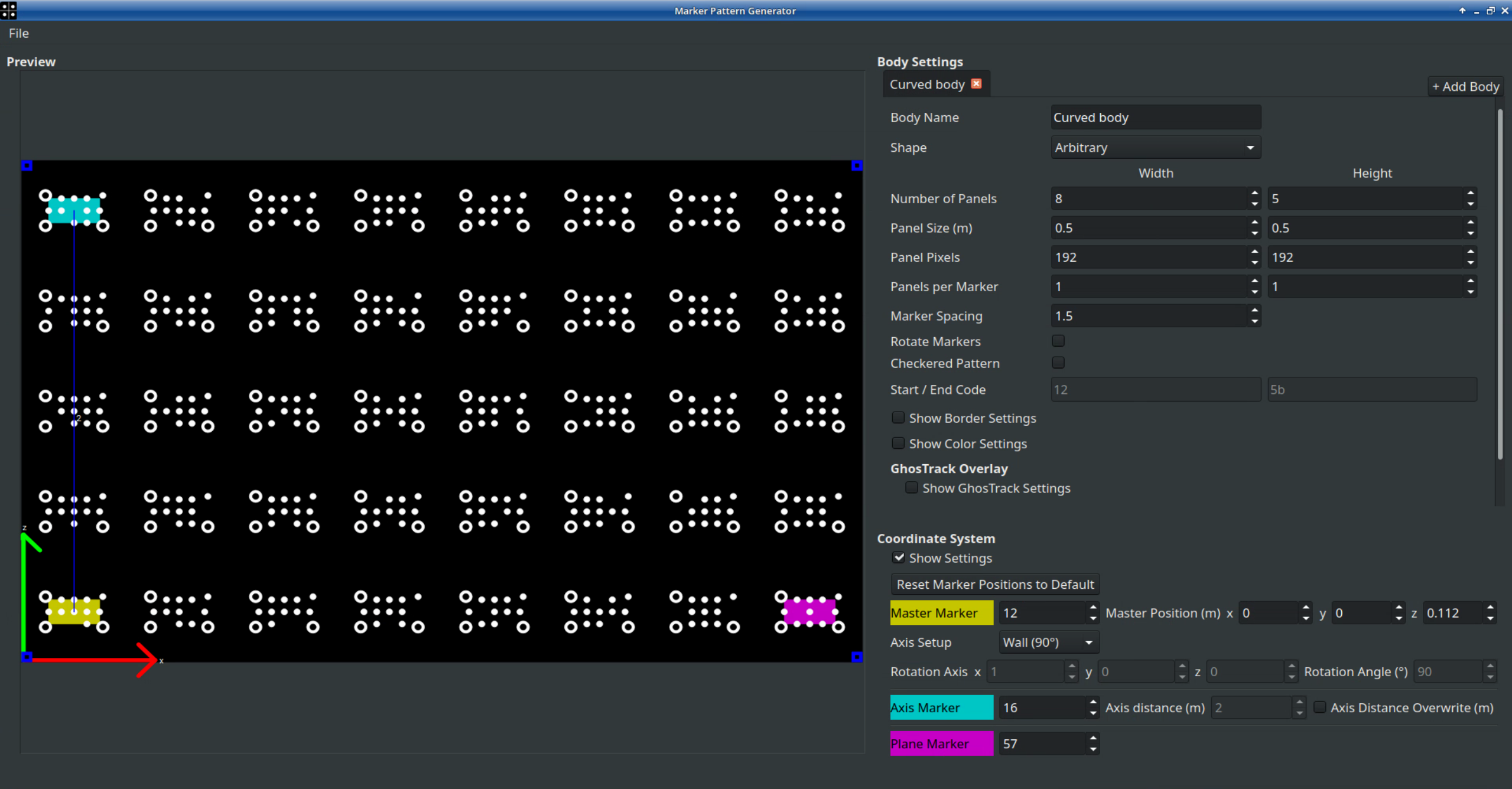
Task: Toggle Show GhosTrack Settings checkbox
Action: [912, 488]
